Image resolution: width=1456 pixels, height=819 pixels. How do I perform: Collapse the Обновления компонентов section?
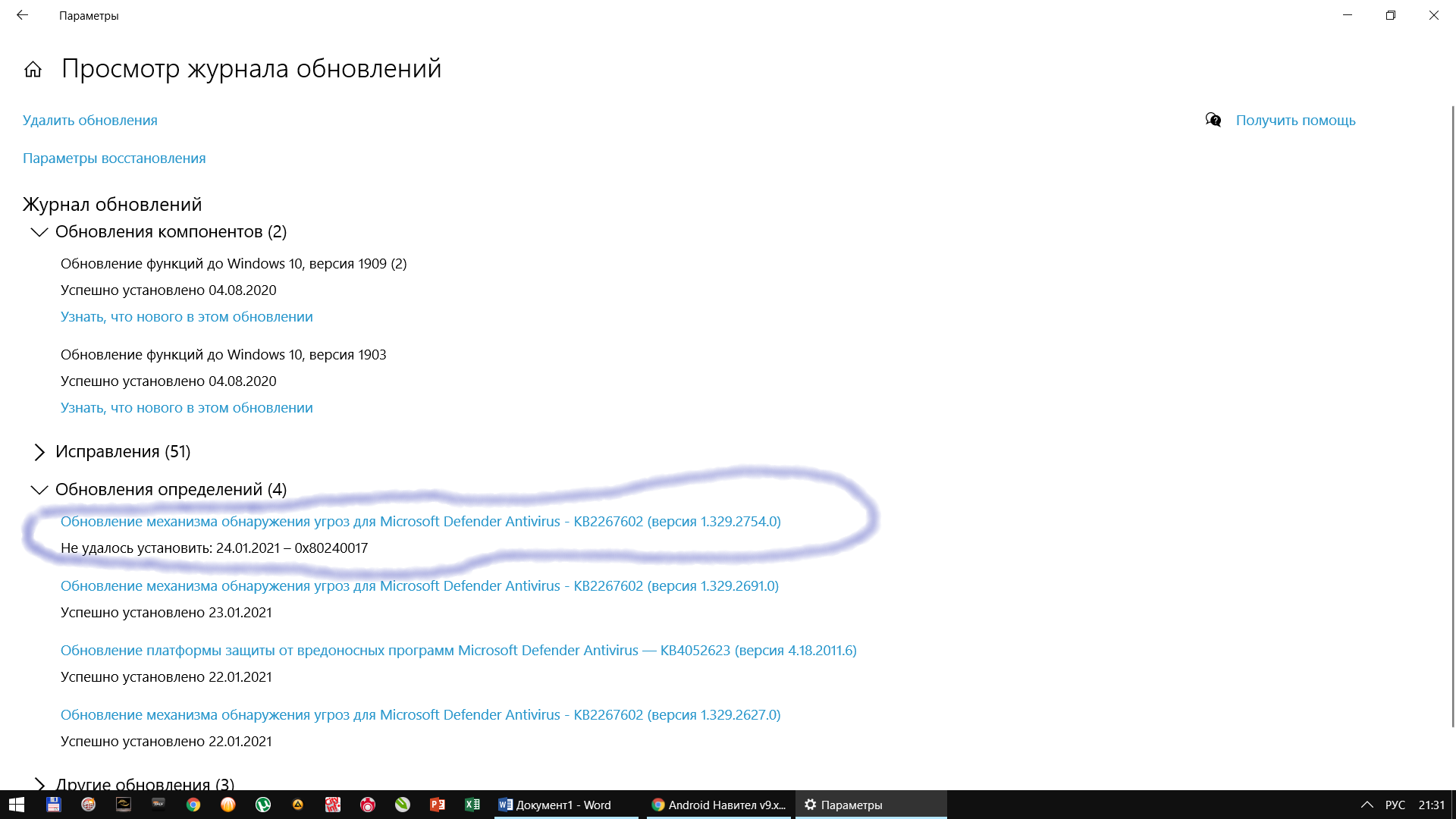pos(39,232)
